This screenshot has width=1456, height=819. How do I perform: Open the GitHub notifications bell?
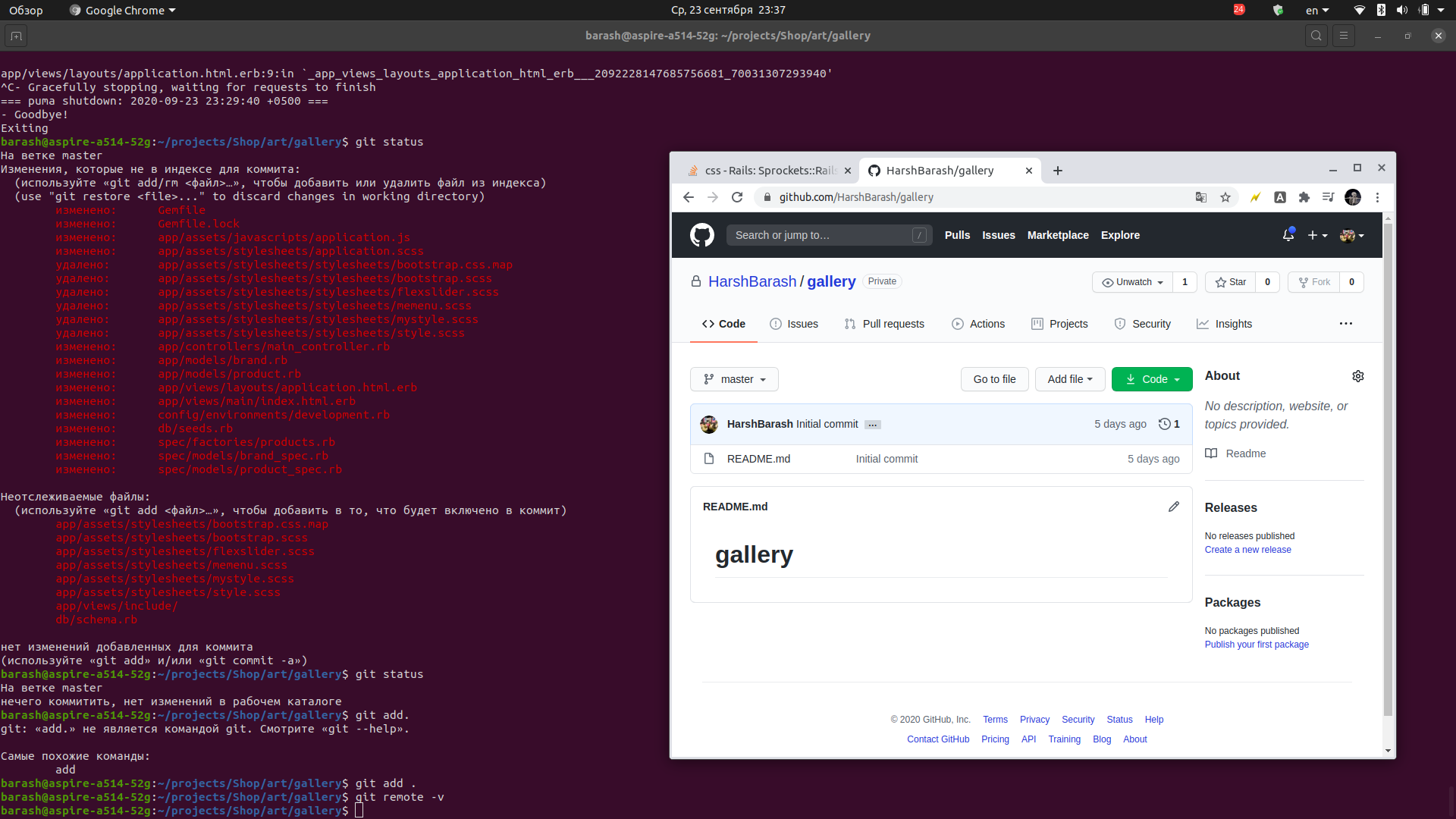(1288, 235)
